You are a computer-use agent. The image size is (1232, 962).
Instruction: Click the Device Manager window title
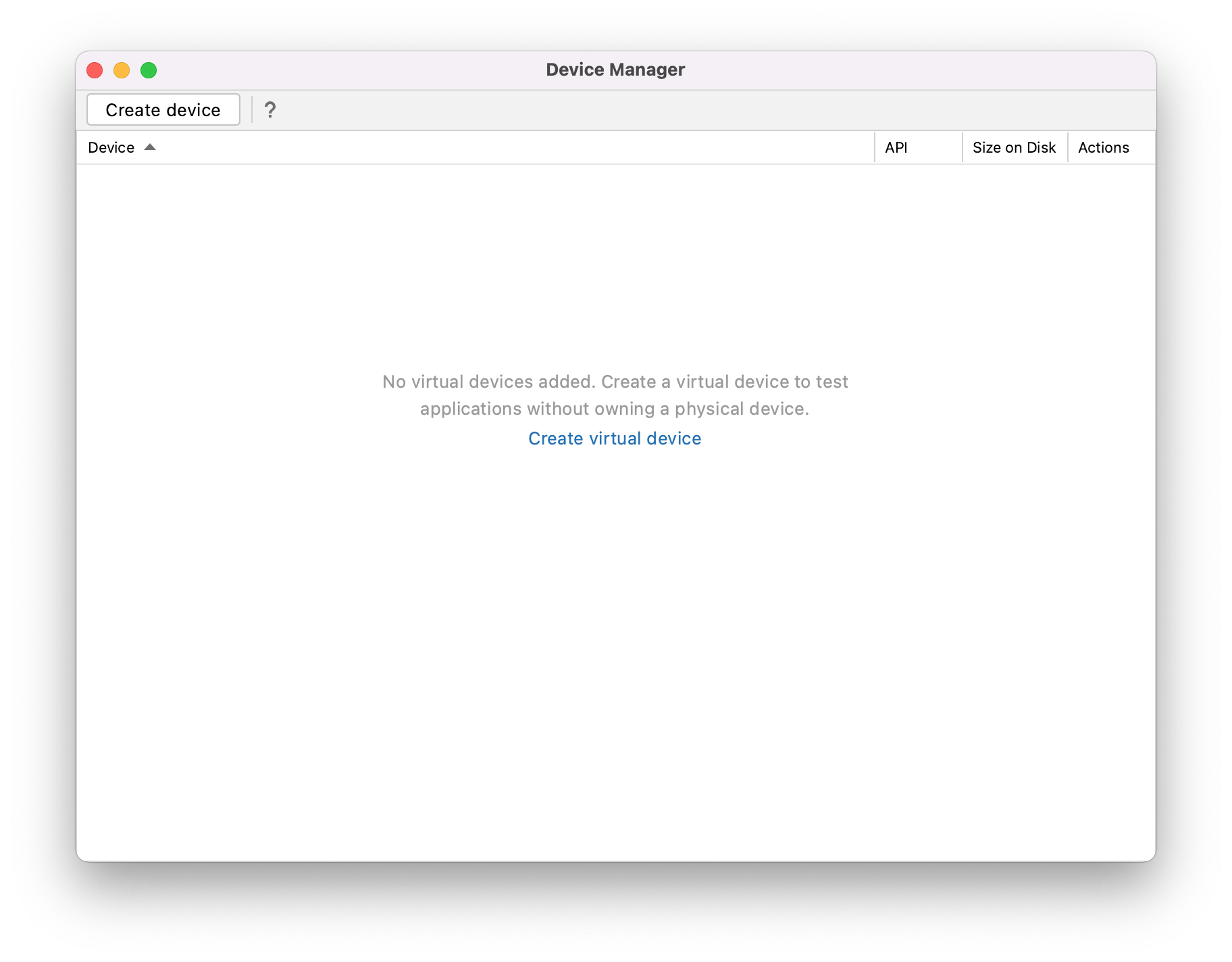pos(615,70)
